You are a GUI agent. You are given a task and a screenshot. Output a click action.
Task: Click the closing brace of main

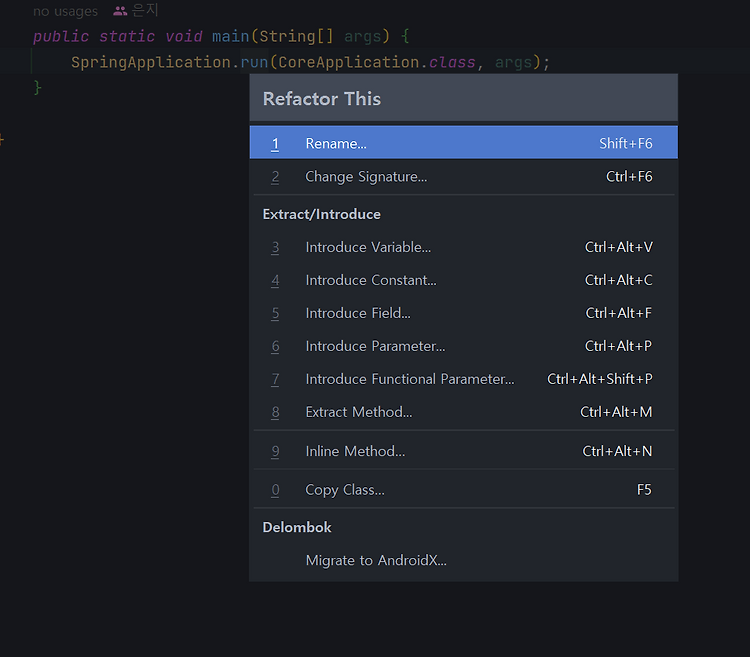[37, 88]
